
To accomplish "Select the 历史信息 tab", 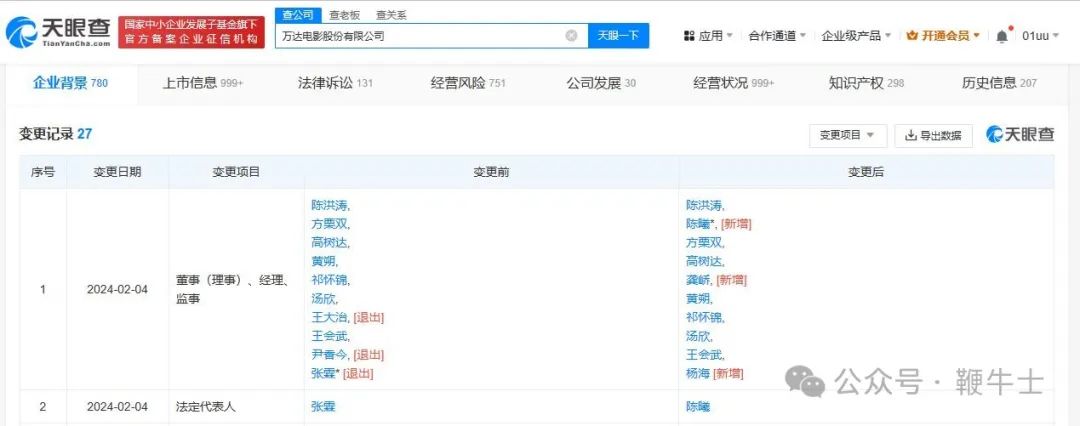I will coord(999,83).
